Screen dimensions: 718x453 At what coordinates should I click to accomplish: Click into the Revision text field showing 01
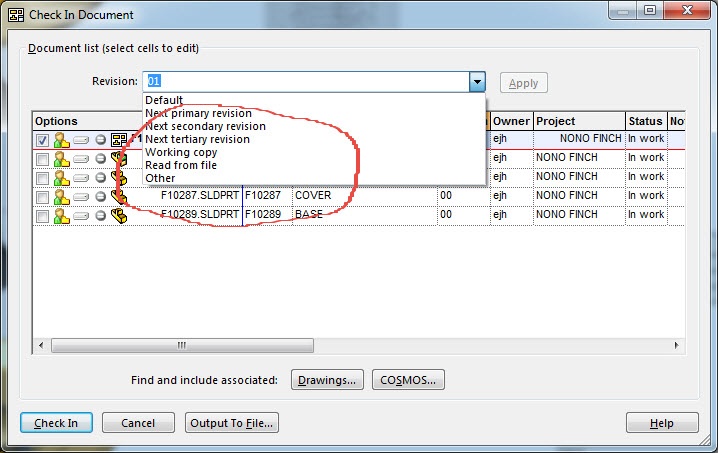(306, 82)
